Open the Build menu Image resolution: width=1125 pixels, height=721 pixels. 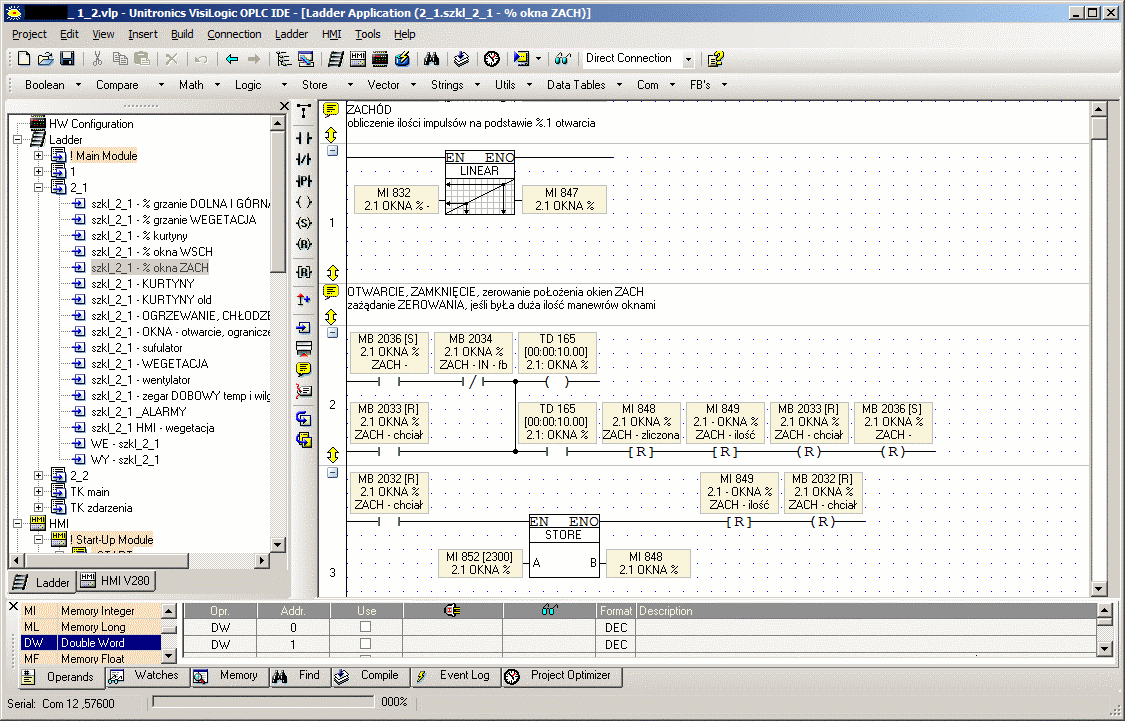pyautogui.click(x=182, y=34)
